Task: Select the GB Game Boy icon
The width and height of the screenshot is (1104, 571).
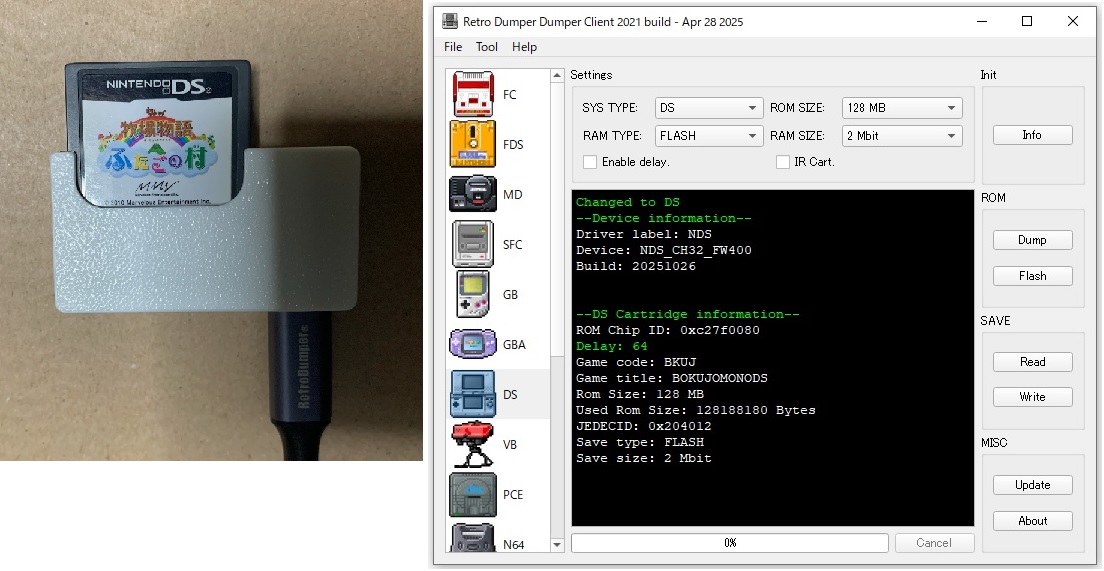Action: (472, 294)
